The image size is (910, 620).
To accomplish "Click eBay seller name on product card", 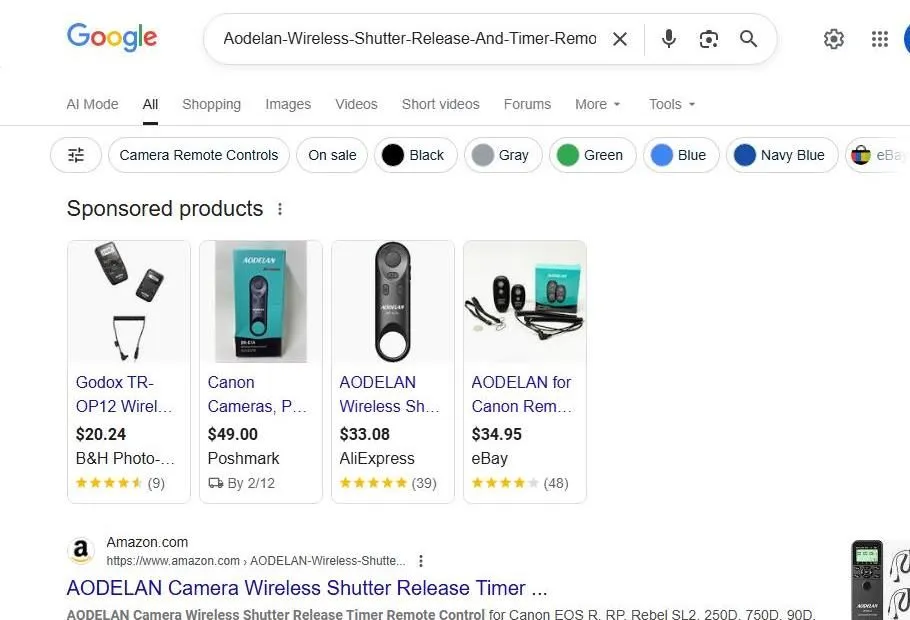I will click(489, 459).
